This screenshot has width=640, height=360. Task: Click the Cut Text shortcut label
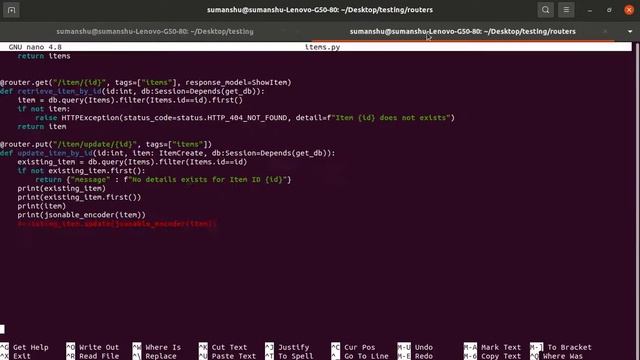click(x=229, y=347)
